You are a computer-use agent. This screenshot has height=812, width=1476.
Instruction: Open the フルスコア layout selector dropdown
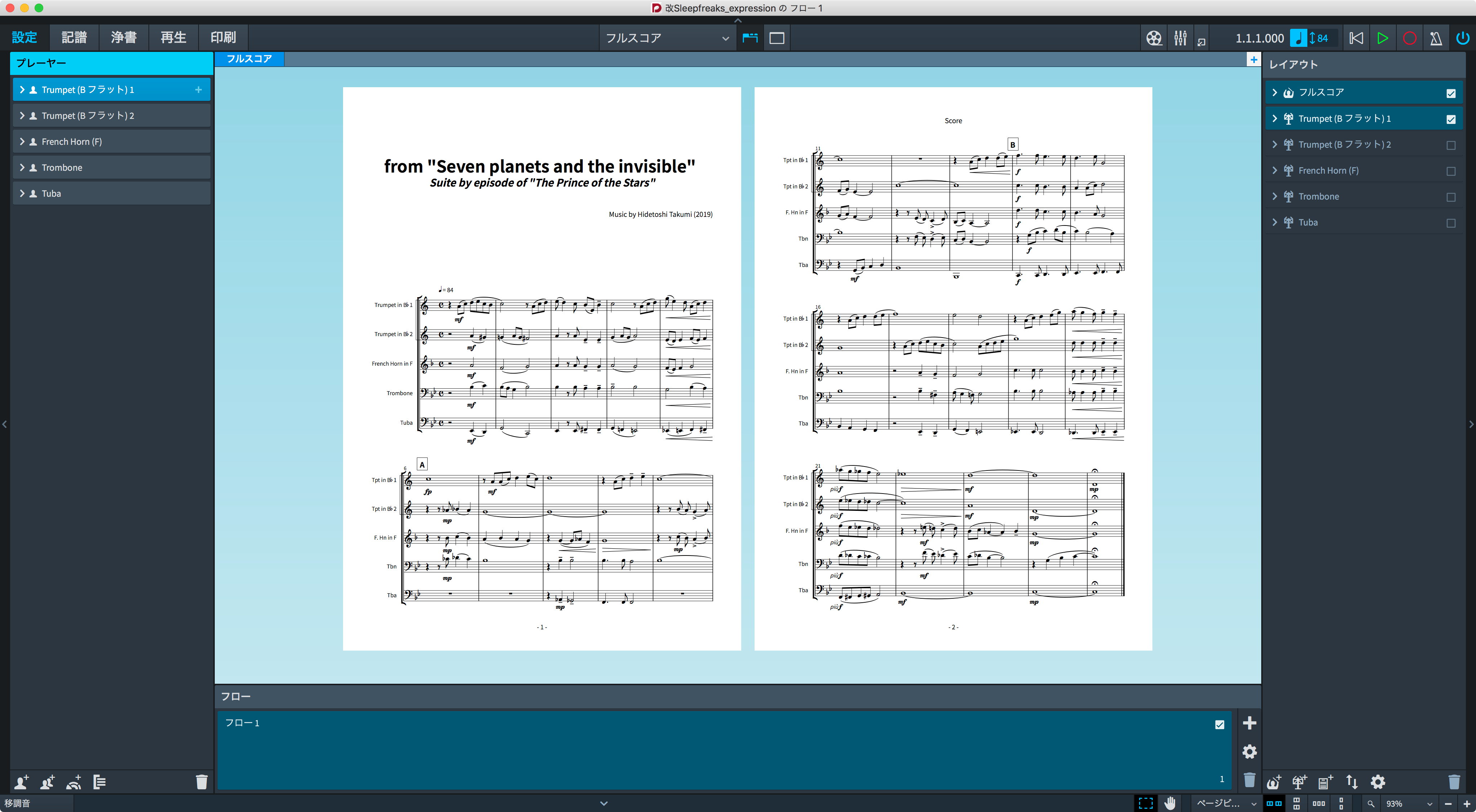click(667, 38)
